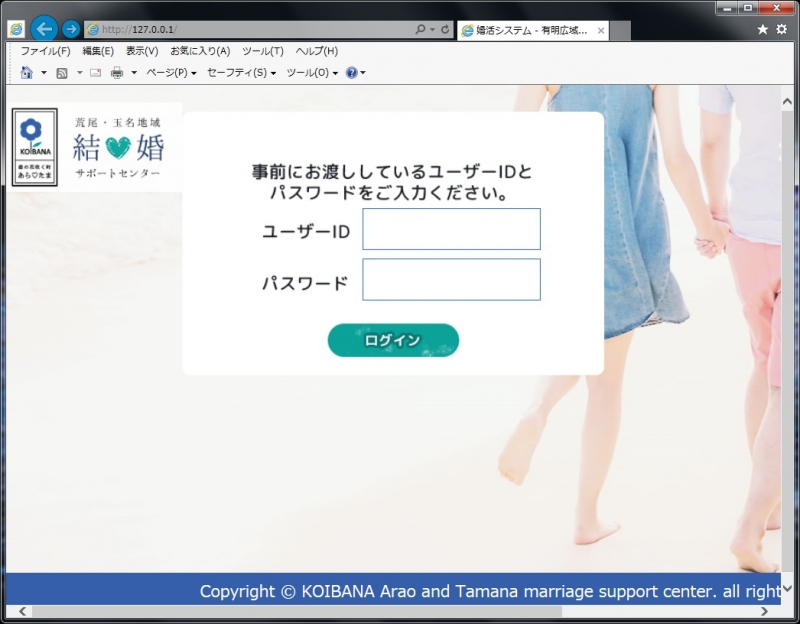Click the horizontal scrollbar right arrow
Image resolution: width=800 pixels, height=624 pixels.
[x=765, y=612]
